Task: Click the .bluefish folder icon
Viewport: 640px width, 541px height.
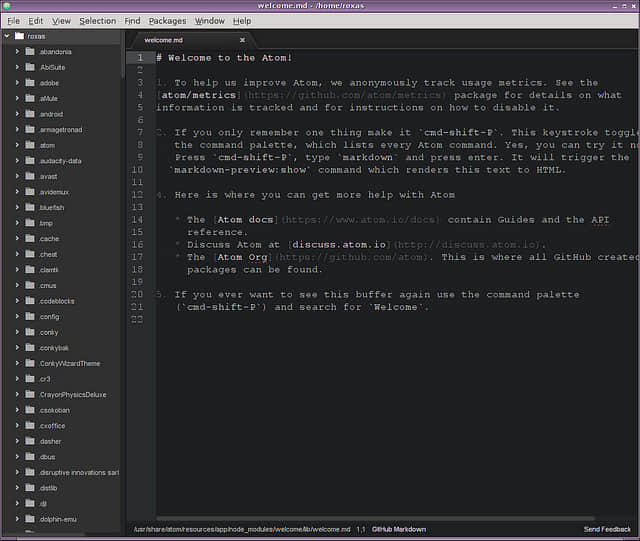Action: click(30, 207)
